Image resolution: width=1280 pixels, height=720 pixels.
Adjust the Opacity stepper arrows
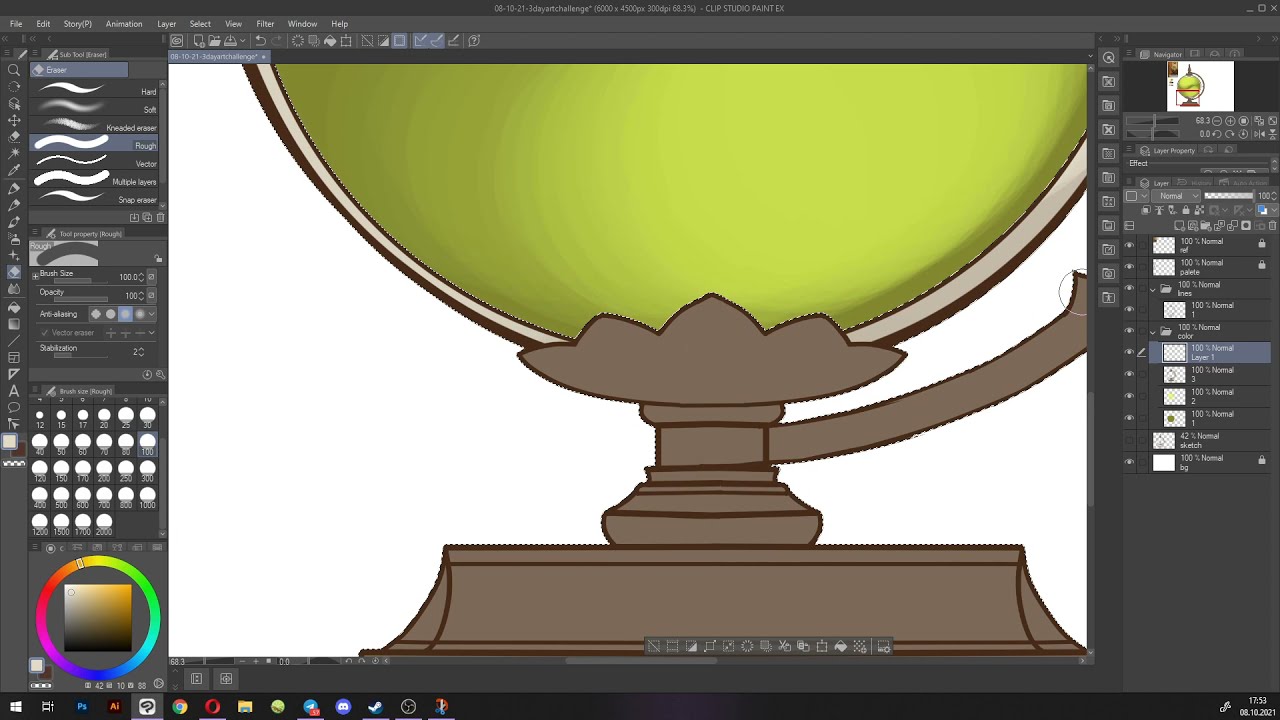click(141, 296)
